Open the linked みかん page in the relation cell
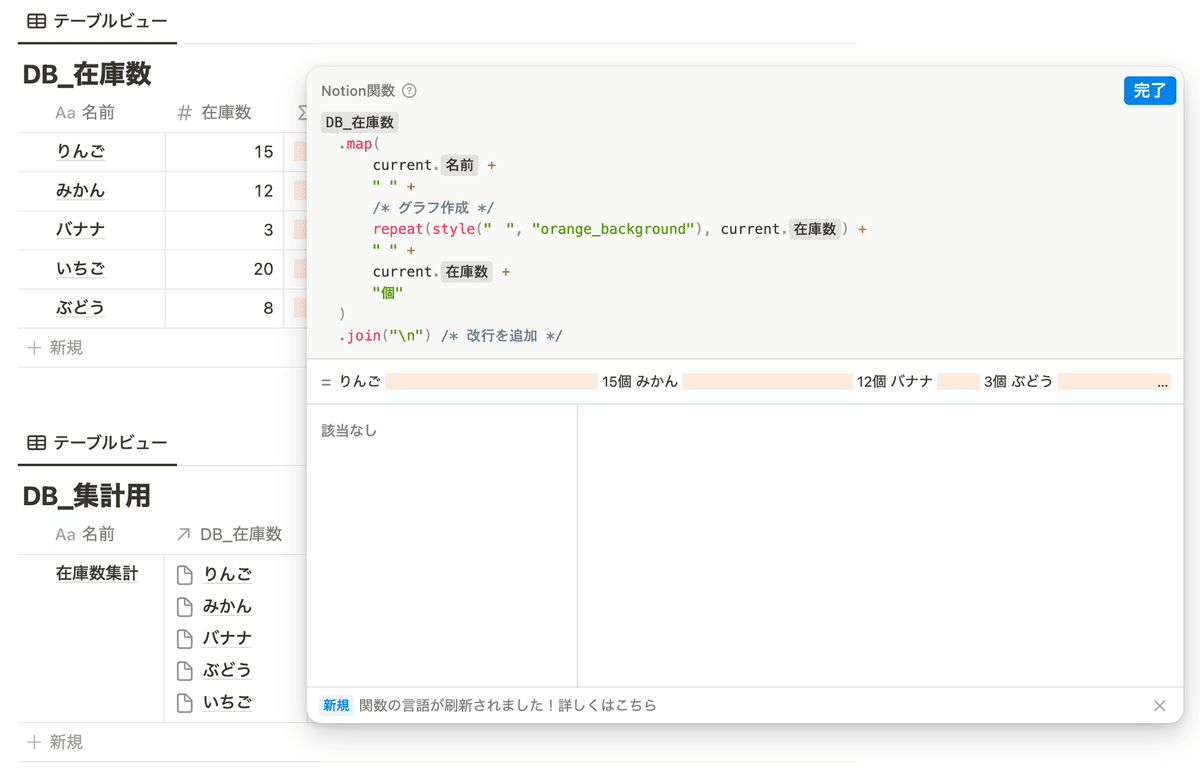1200x777 pixels. point(227,606)
